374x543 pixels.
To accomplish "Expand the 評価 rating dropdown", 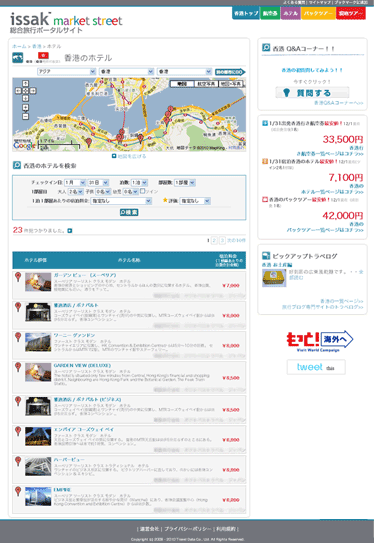I will pos(195,201).
